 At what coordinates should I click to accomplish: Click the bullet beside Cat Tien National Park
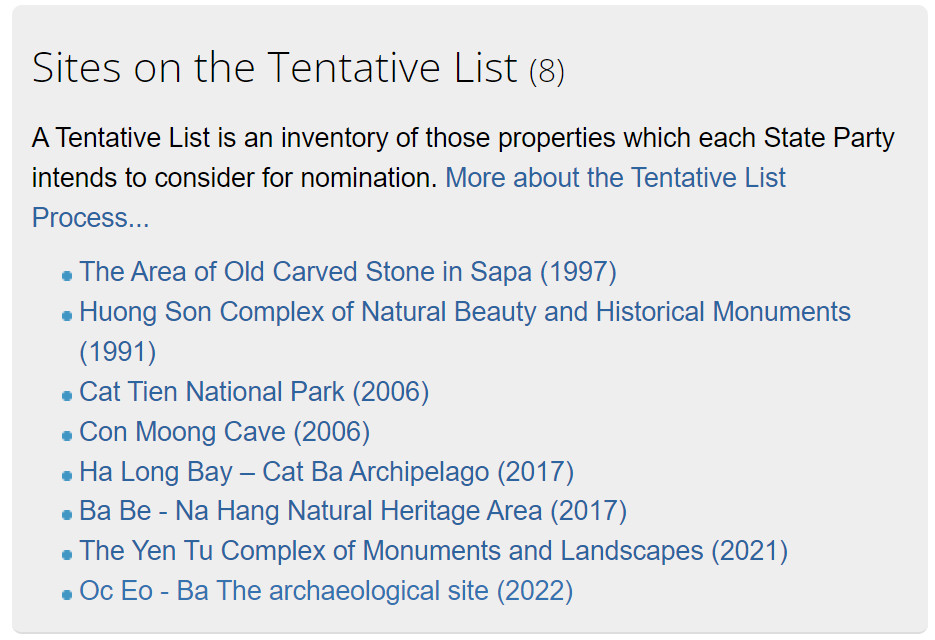67,395
